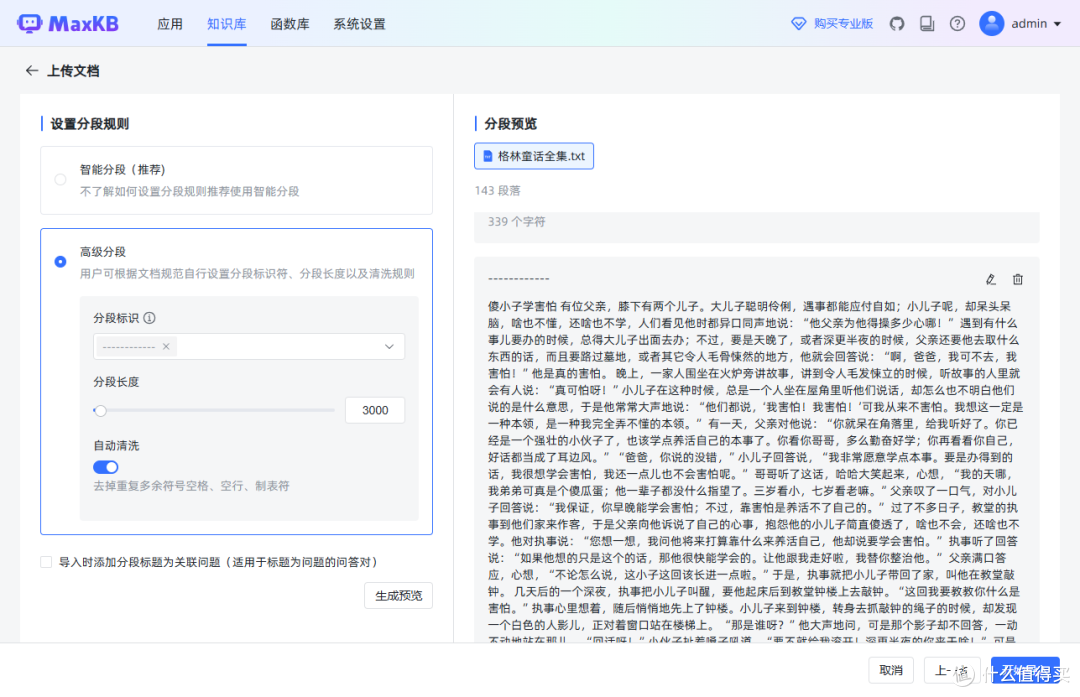
Task: Click the admin avatar icon
Action: click(990, 22)
